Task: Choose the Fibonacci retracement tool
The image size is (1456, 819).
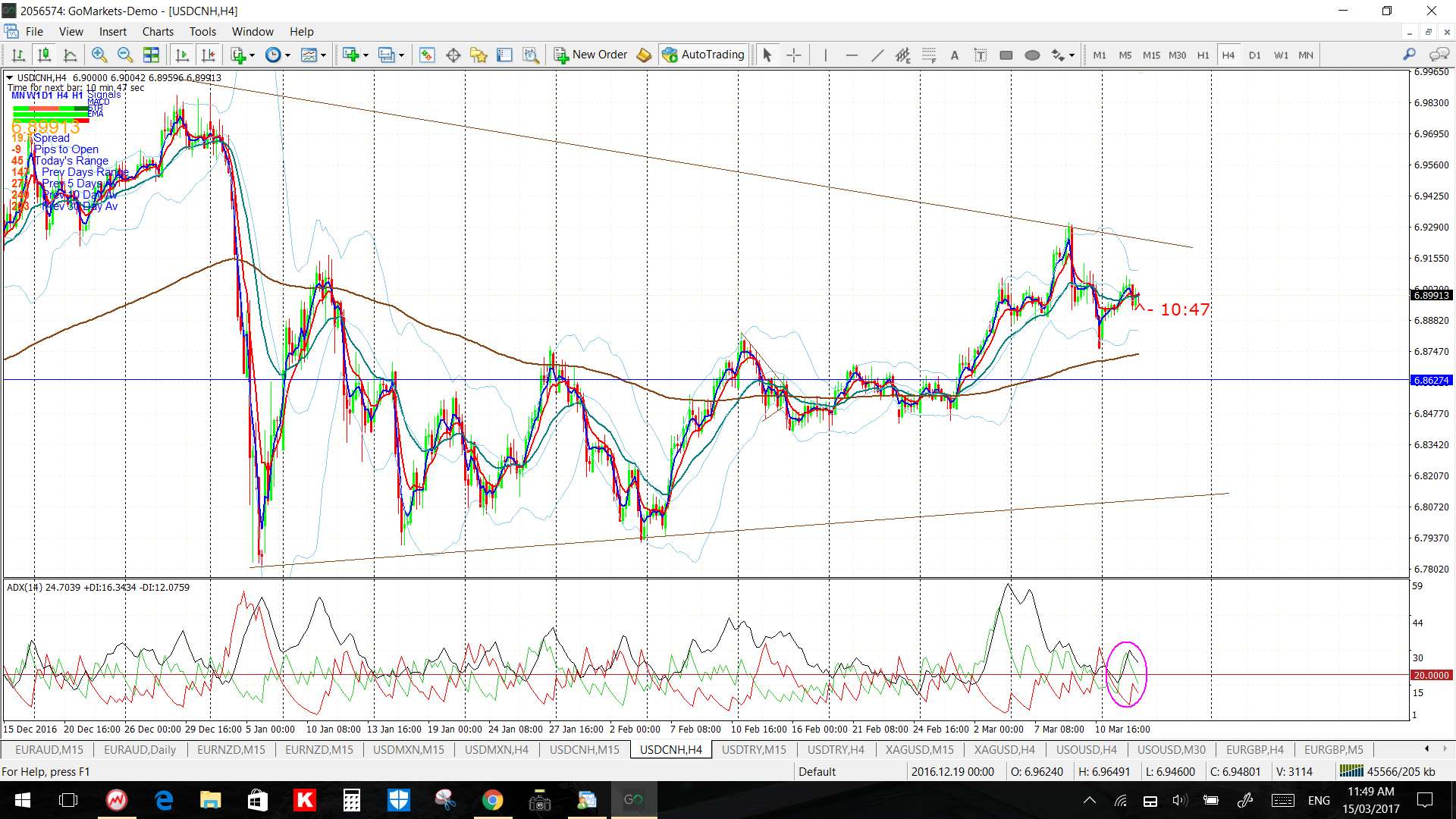Action: point(929,55)
